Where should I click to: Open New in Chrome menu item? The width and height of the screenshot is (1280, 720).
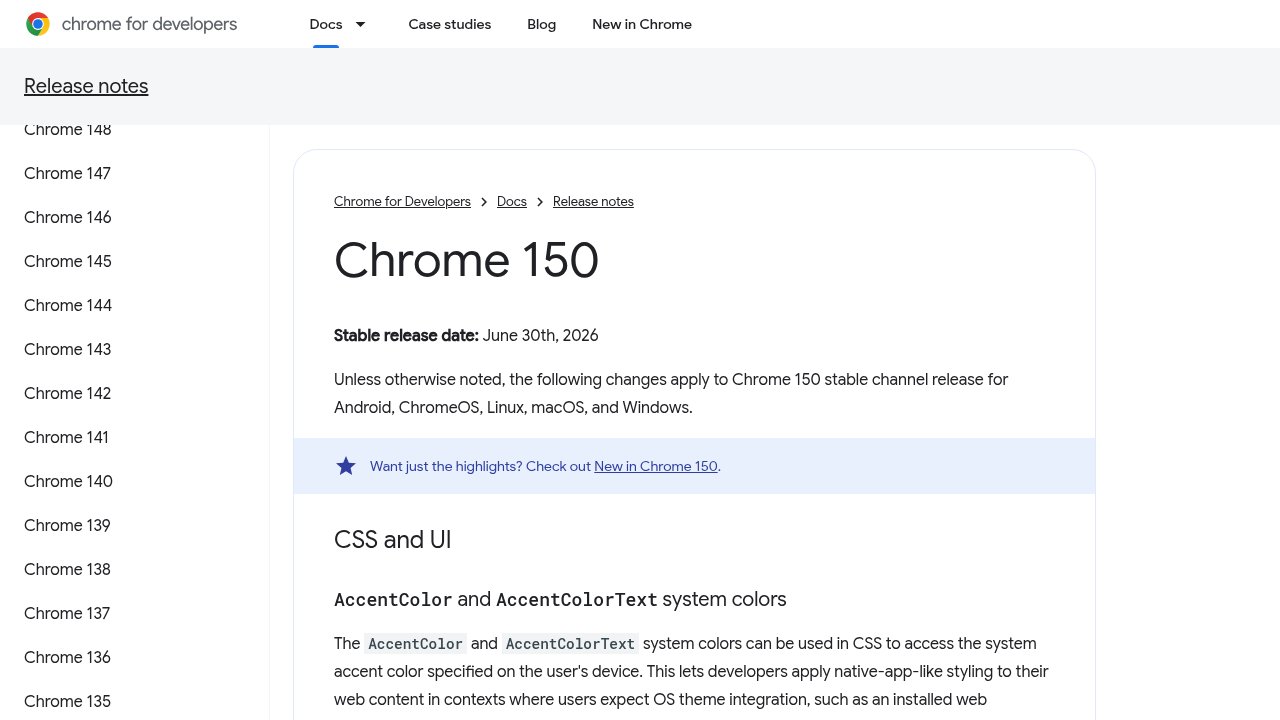click(642, 24)
